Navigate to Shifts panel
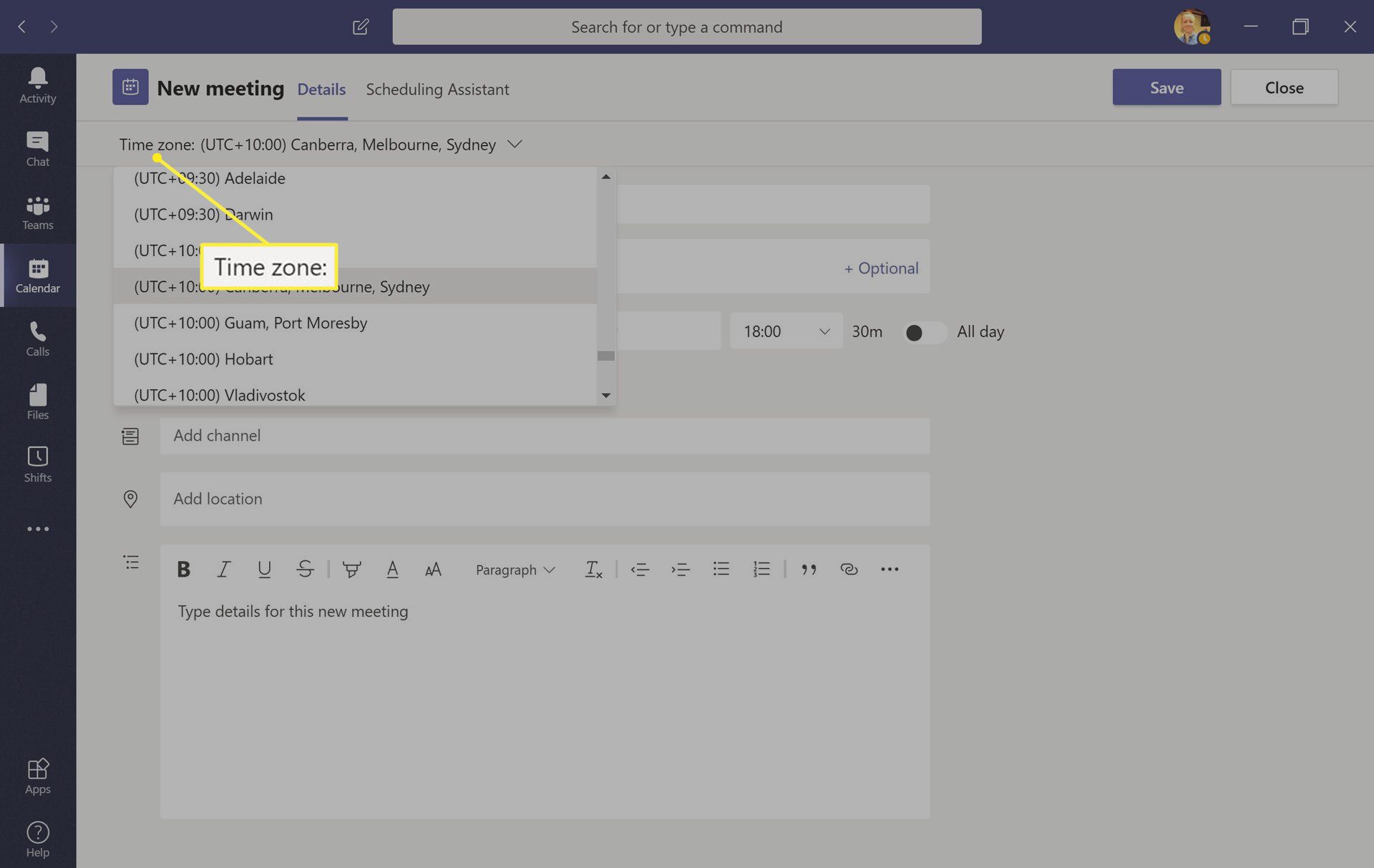The height and width of the screenshot is (868, 1374). pos(37,465)
